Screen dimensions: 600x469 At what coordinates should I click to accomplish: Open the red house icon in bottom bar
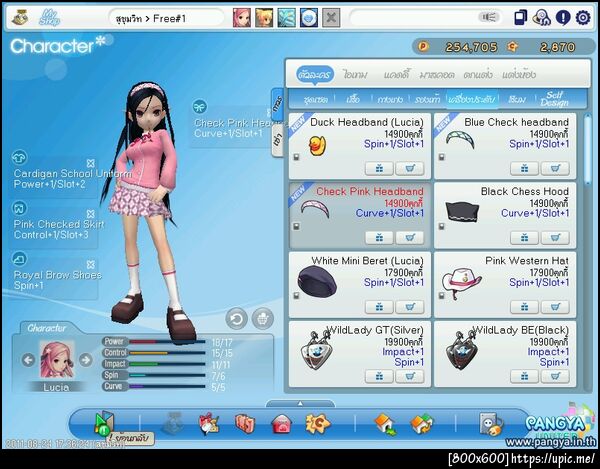click(x=281, y=424)
